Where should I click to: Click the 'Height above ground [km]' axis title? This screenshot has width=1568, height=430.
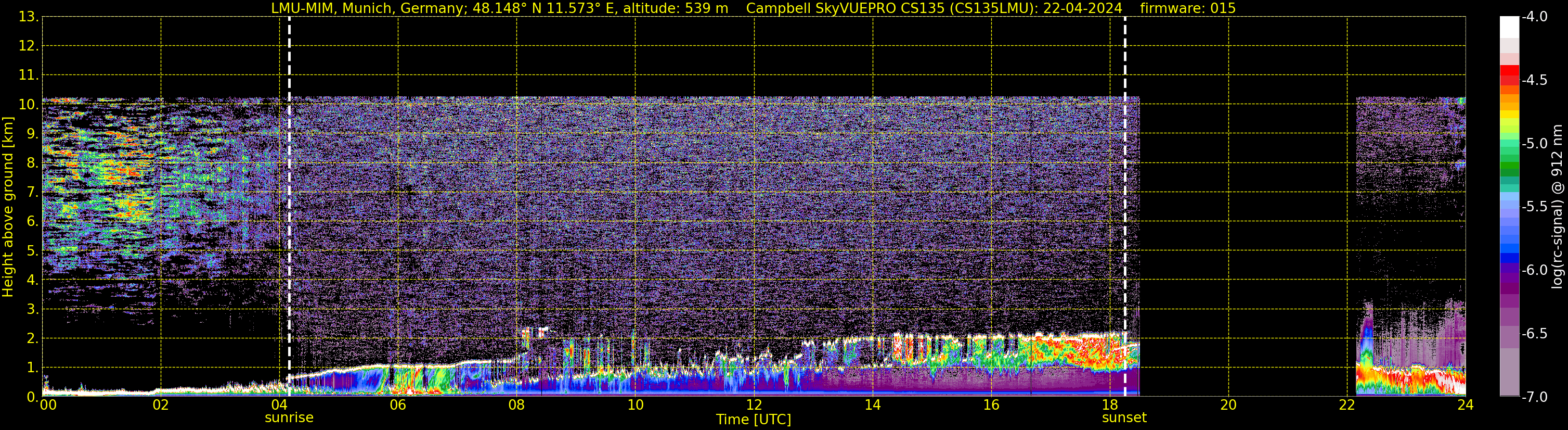point(8,207)
